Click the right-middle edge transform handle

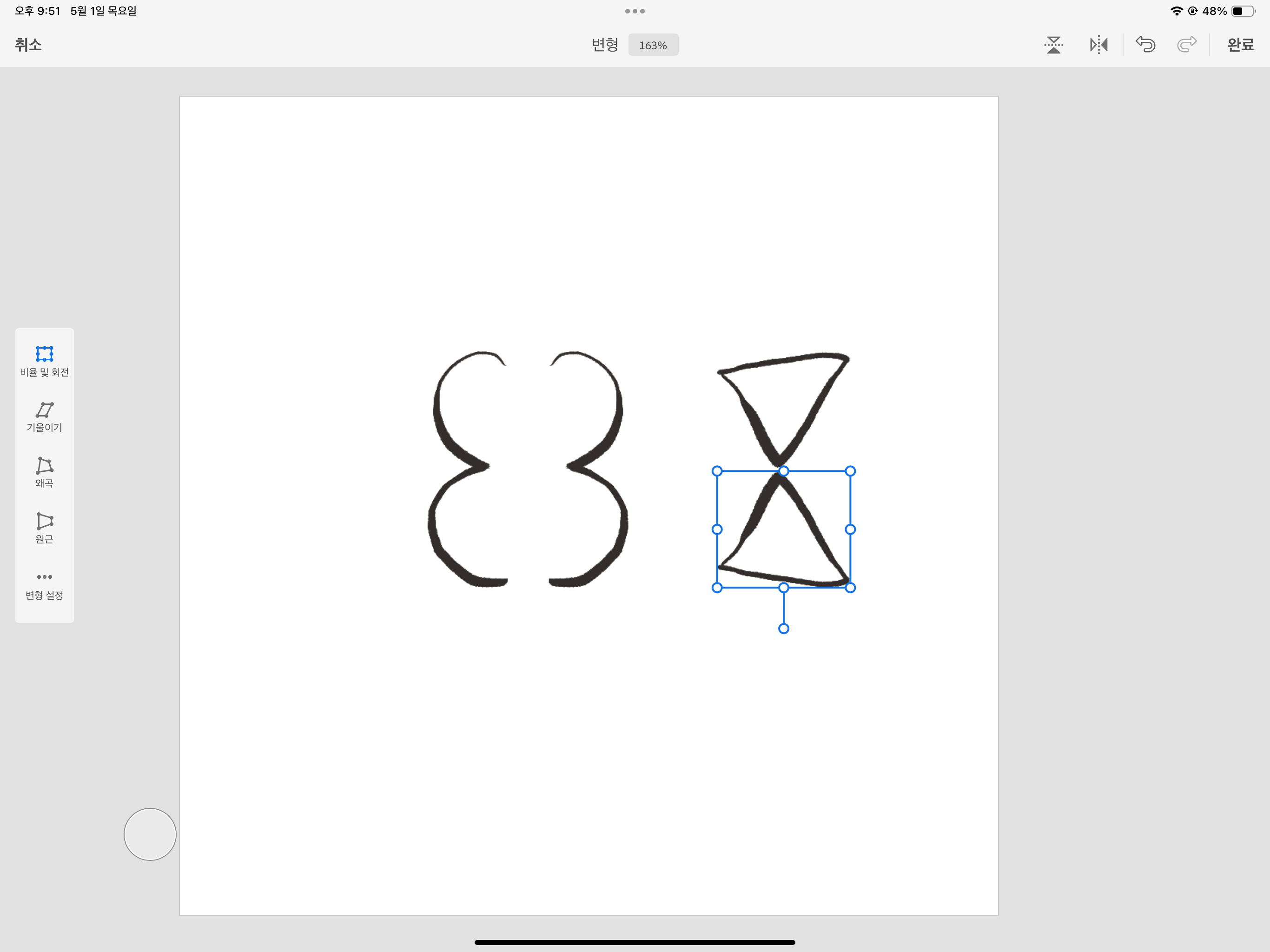850,529
